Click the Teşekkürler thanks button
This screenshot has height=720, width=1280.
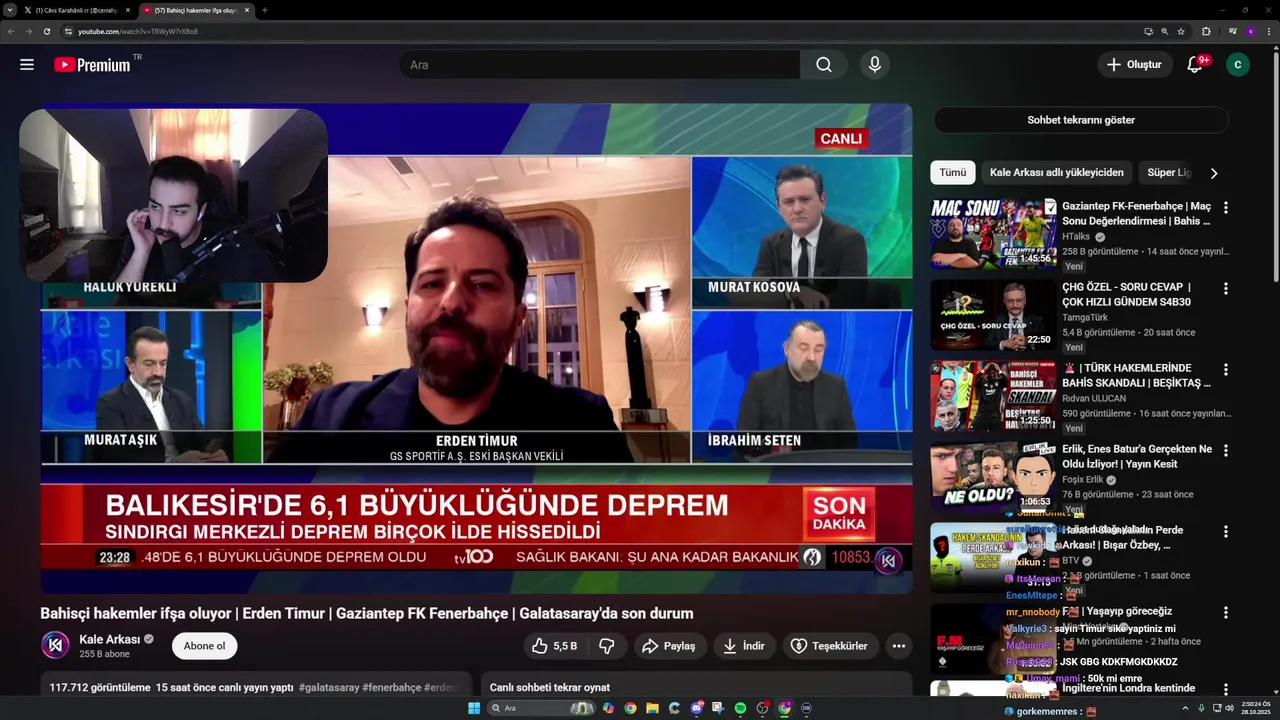(830, 646)
